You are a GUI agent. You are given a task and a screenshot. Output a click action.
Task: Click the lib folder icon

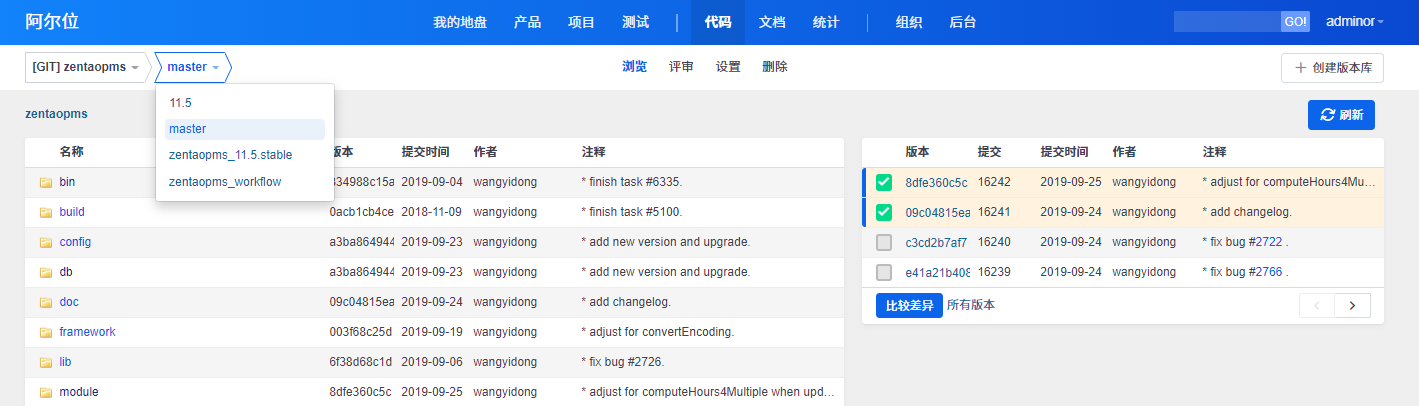tap(45, 363)
